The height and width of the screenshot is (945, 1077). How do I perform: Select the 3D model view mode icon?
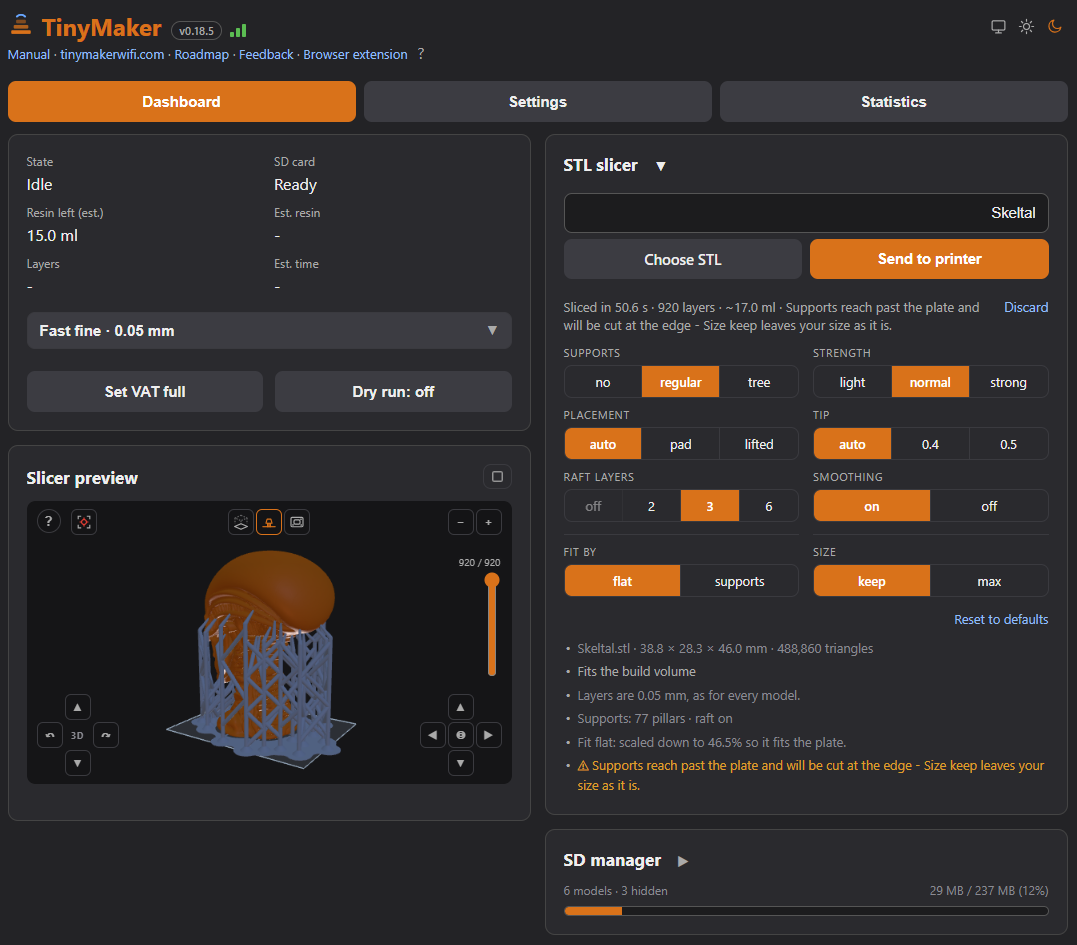(x=241, y=522)
